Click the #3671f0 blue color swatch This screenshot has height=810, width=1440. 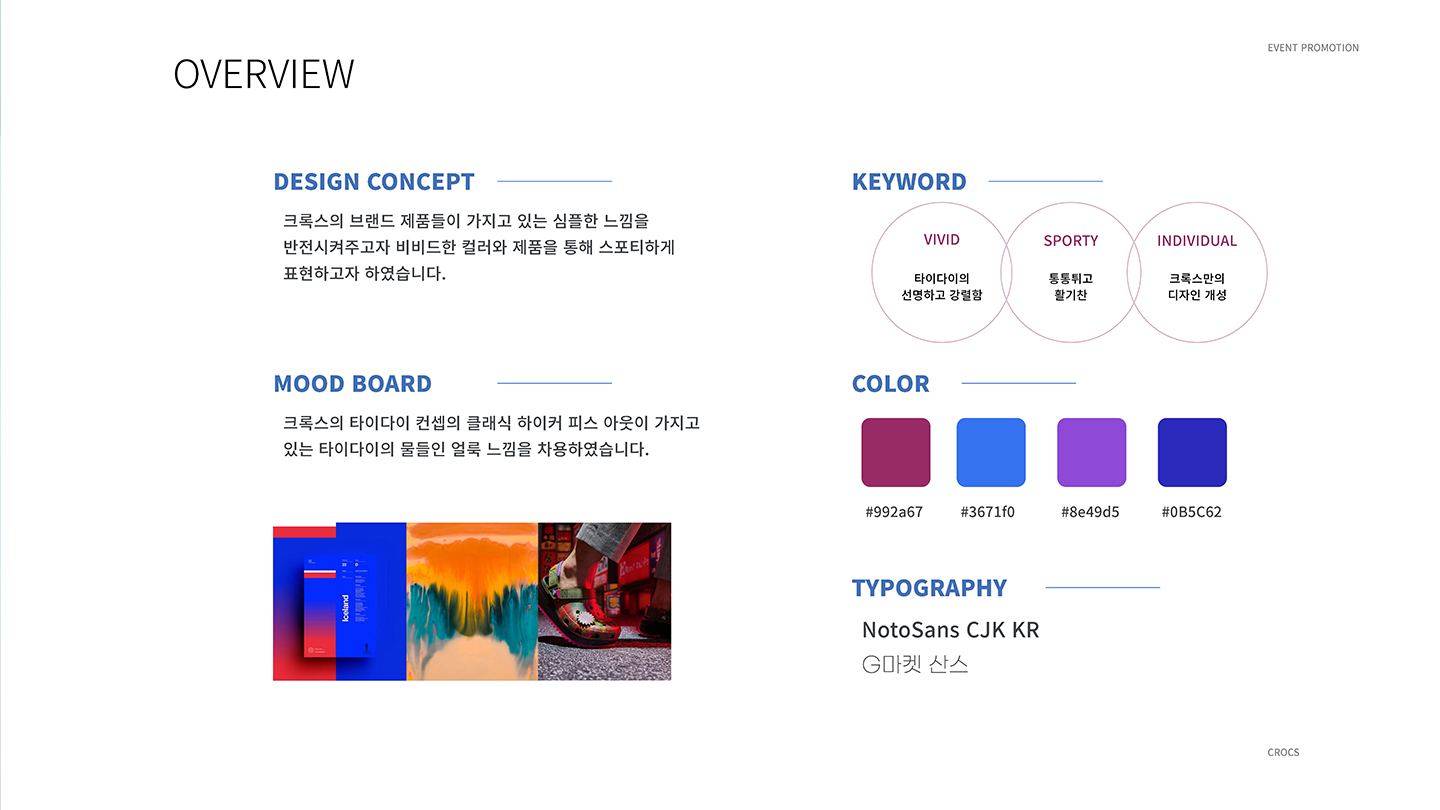991,452
